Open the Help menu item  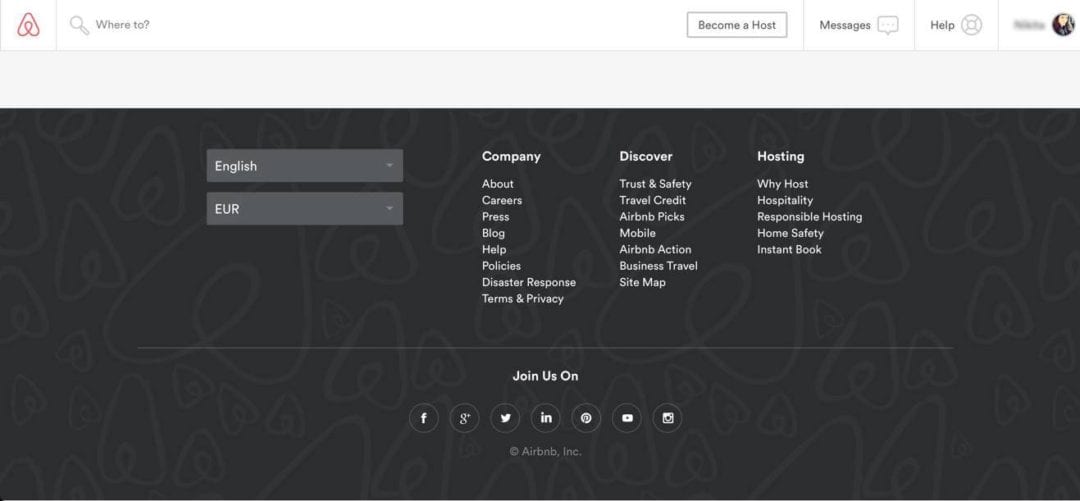956,25
